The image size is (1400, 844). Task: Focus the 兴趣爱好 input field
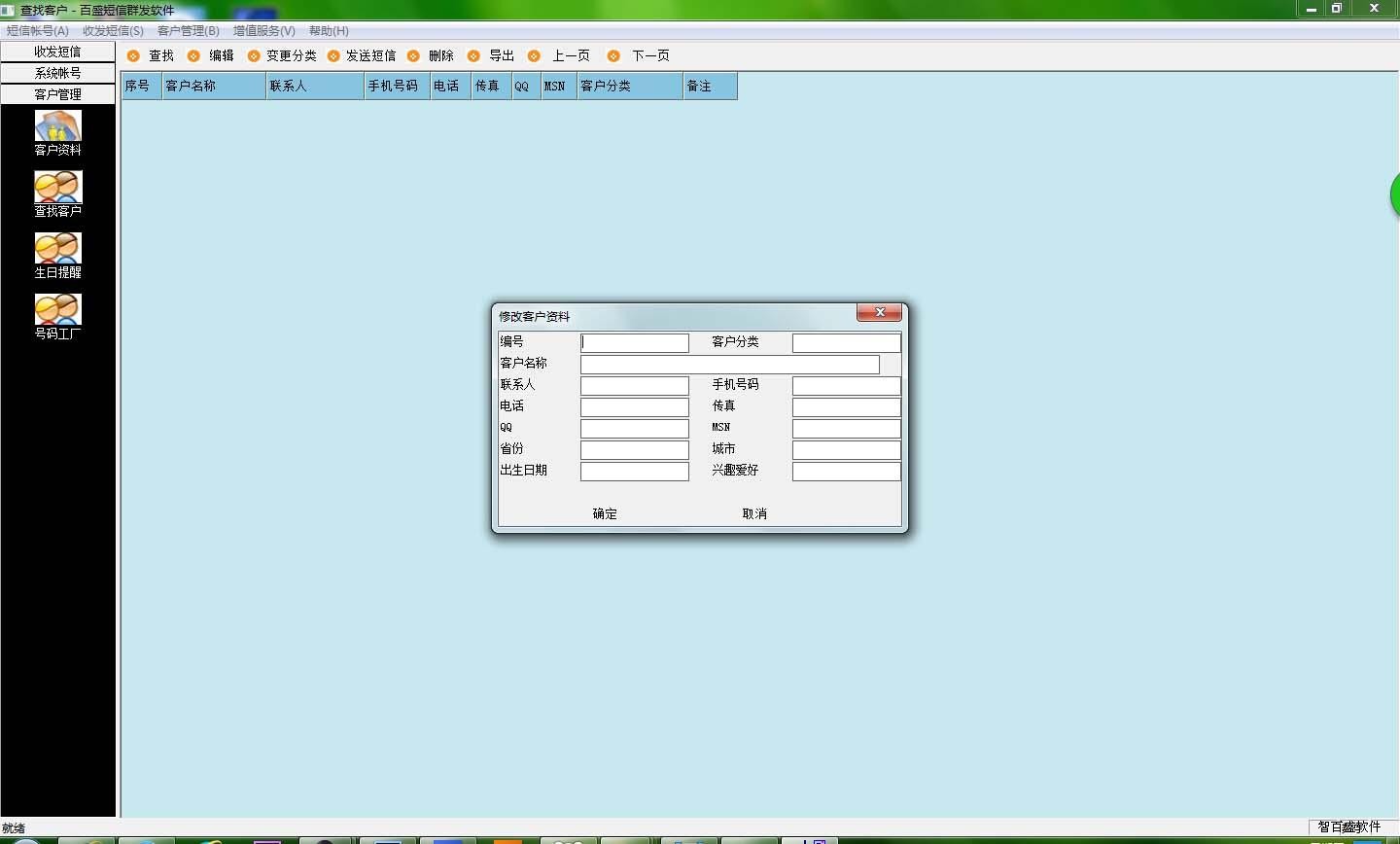point(847,471)
